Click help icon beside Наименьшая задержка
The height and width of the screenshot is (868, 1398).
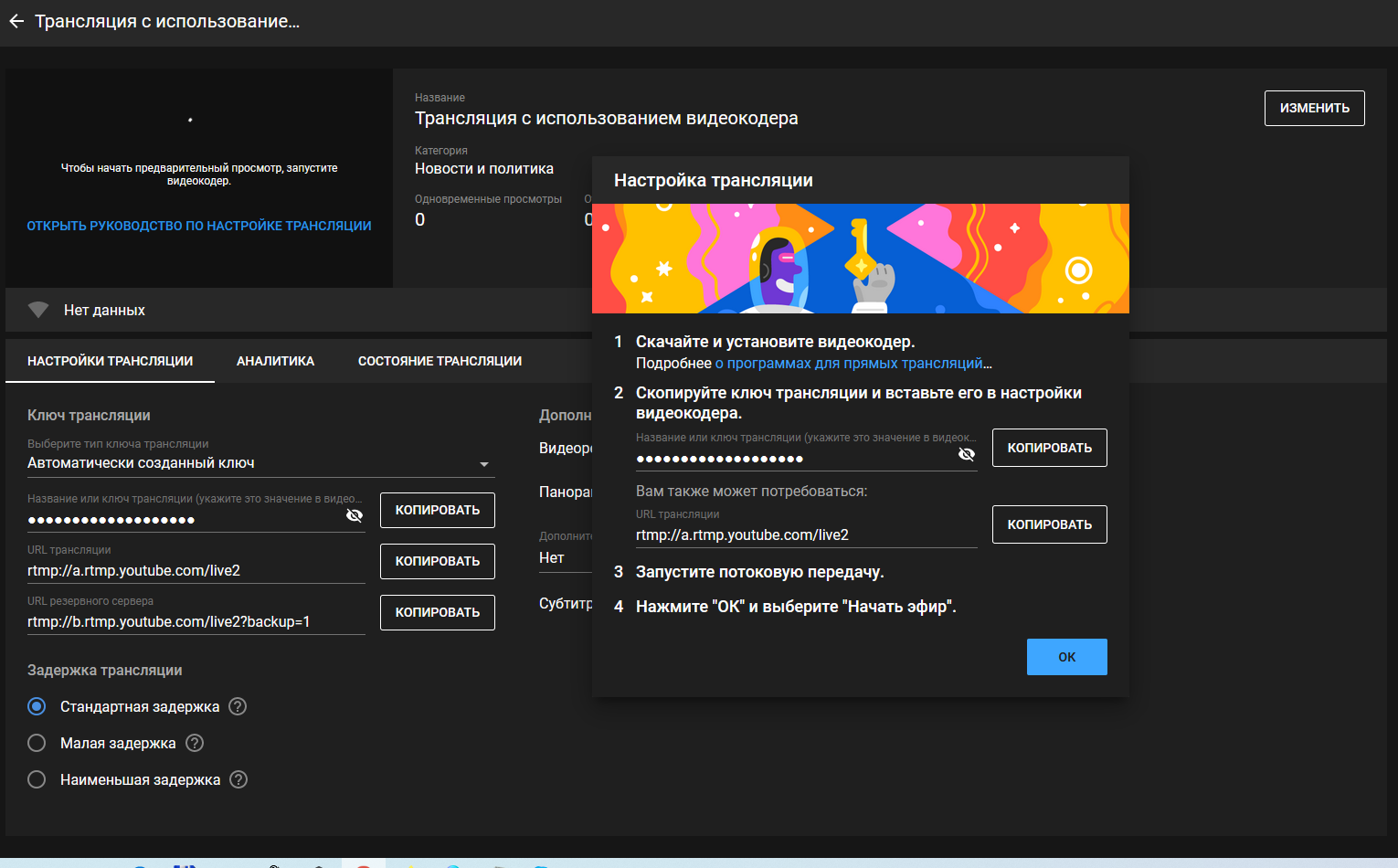click(238, 779)
